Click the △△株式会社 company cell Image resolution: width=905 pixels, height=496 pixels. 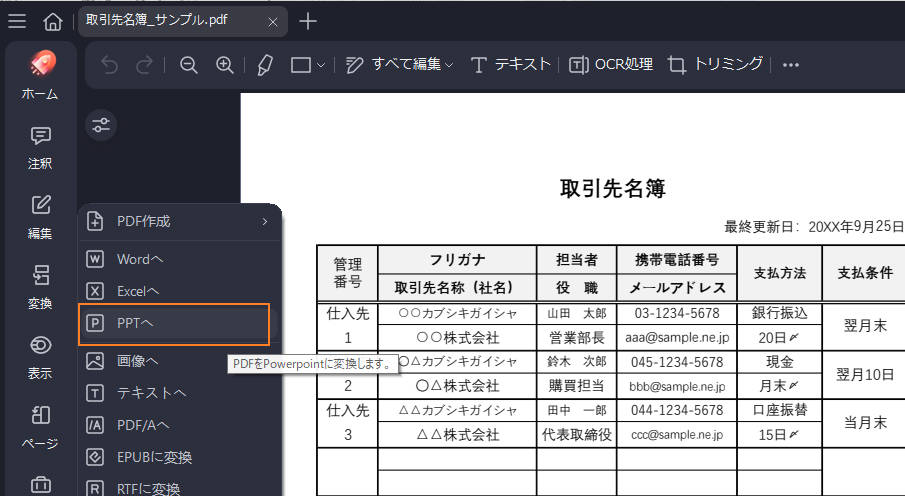458,435
